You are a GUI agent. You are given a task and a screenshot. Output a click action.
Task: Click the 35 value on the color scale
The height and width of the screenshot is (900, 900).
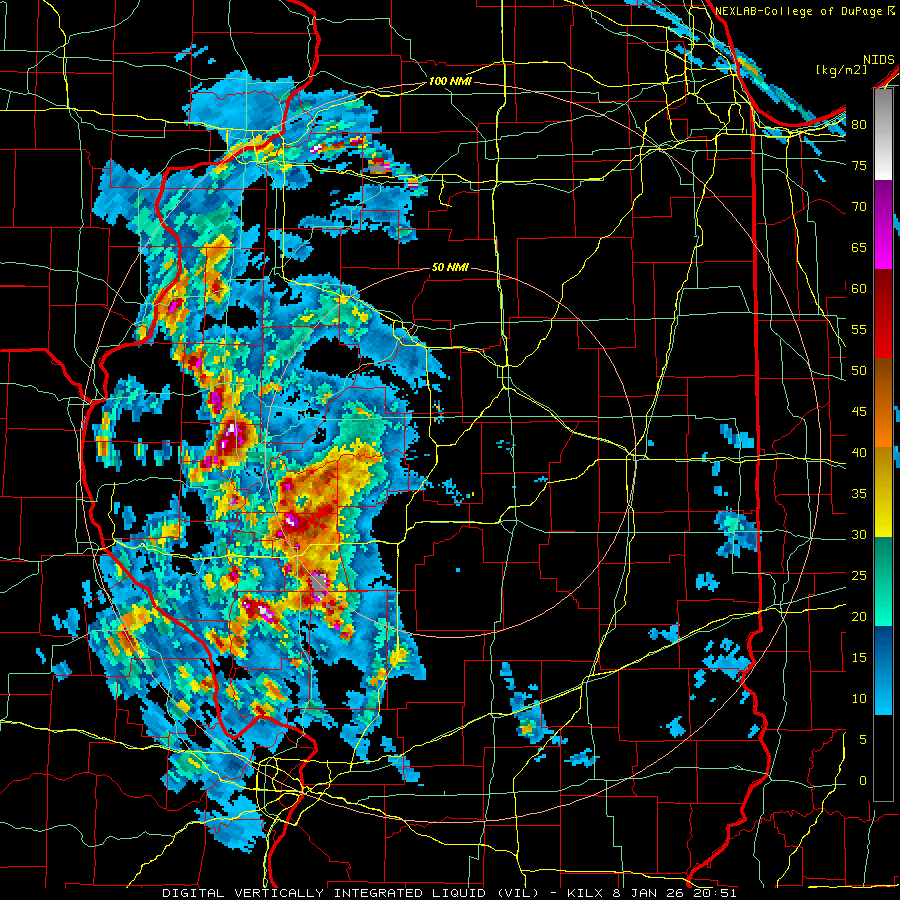pyautogui.click(x=859, y=494)
